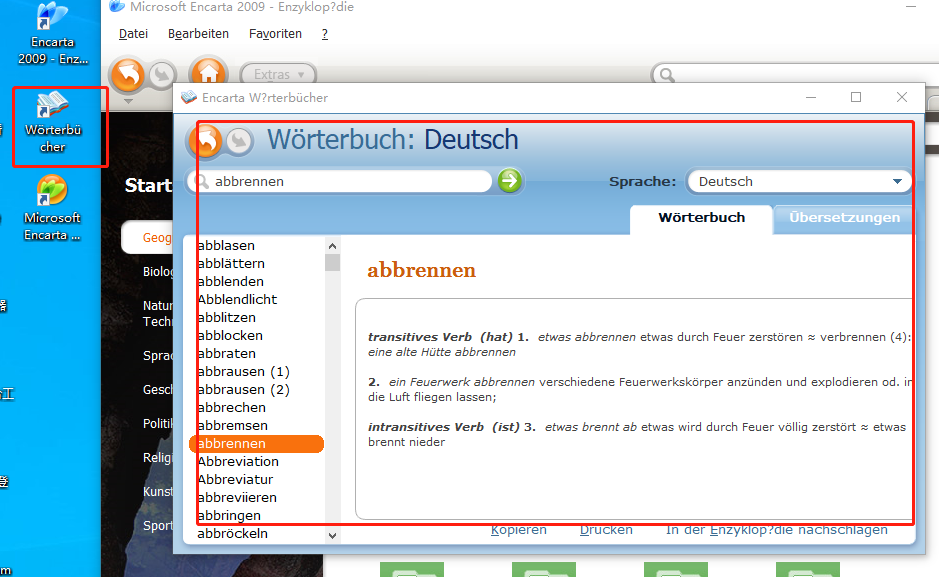This screenshot has width=939, height=577.
Task: Select abbraten in the word list
Action: pos(226,353)
